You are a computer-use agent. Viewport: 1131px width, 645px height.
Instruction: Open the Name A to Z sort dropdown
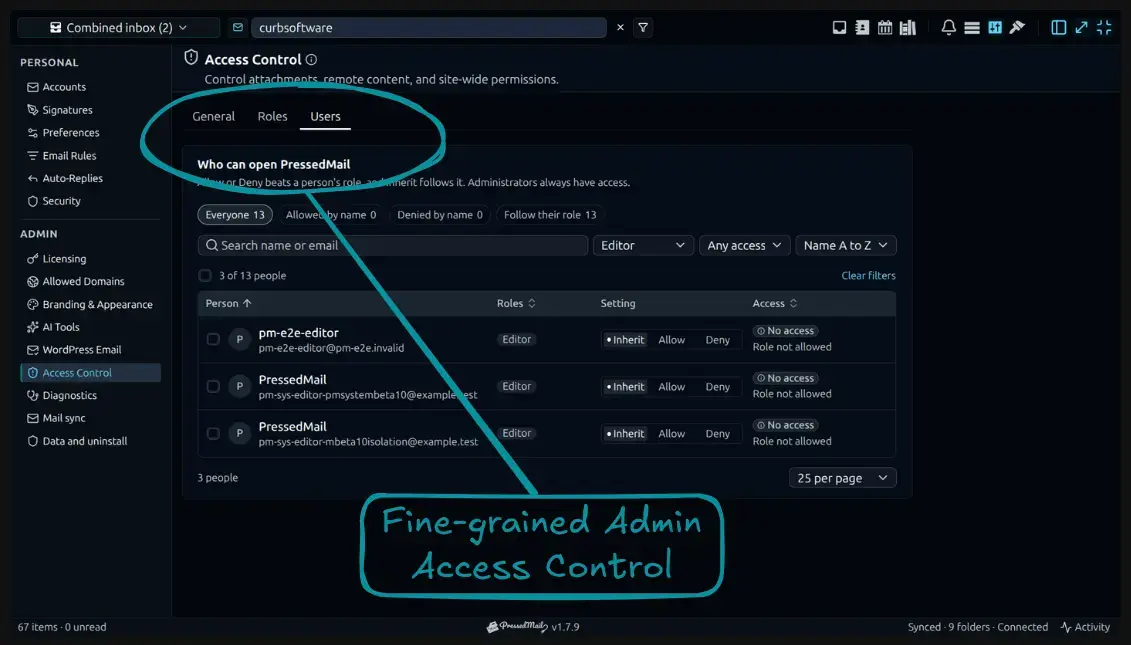click(x=845, y=245)
